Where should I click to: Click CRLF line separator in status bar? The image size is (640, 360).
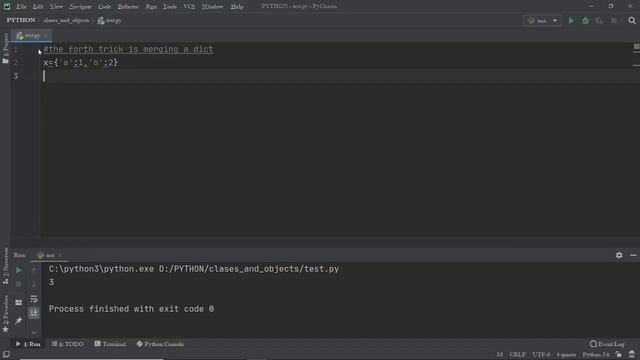(518, 355)
